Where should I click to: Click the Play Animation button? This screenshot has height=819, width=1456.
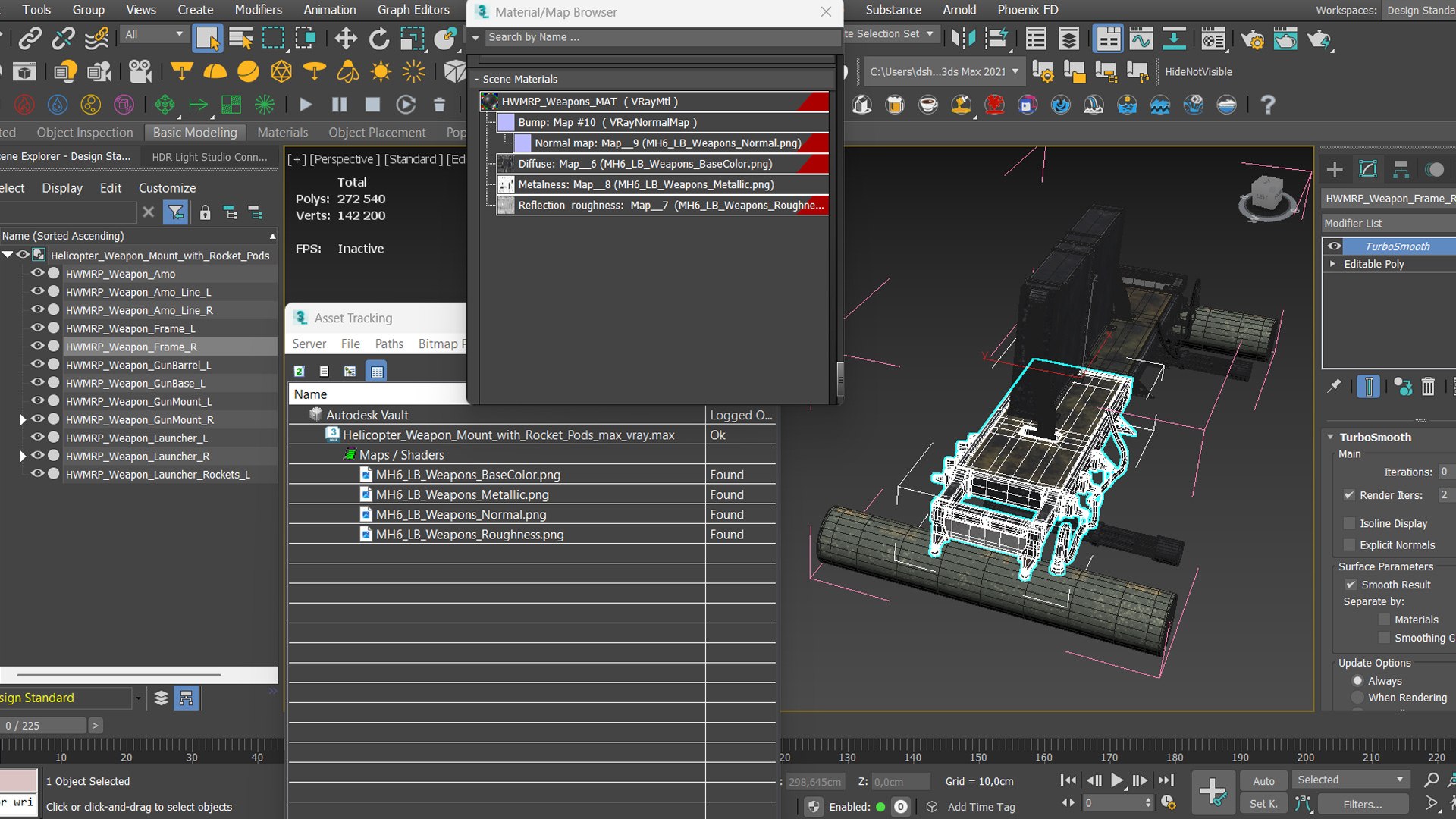click(x=1117, y=780)
